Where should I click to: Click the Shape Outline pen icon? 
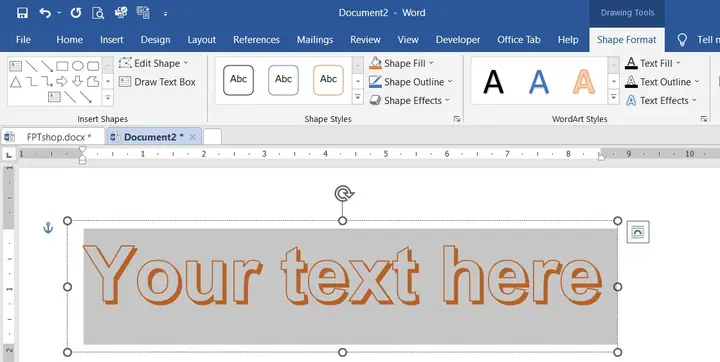375,82
